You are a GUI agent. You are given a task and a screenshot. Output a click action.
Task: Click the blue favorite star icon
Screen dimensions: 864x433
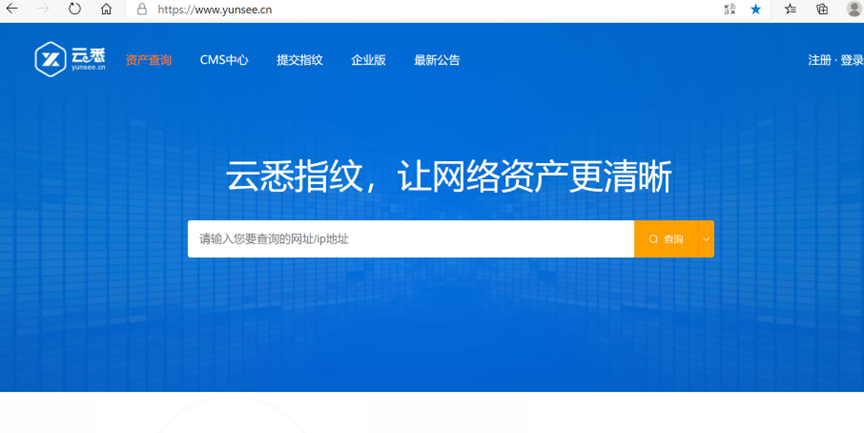756,9
